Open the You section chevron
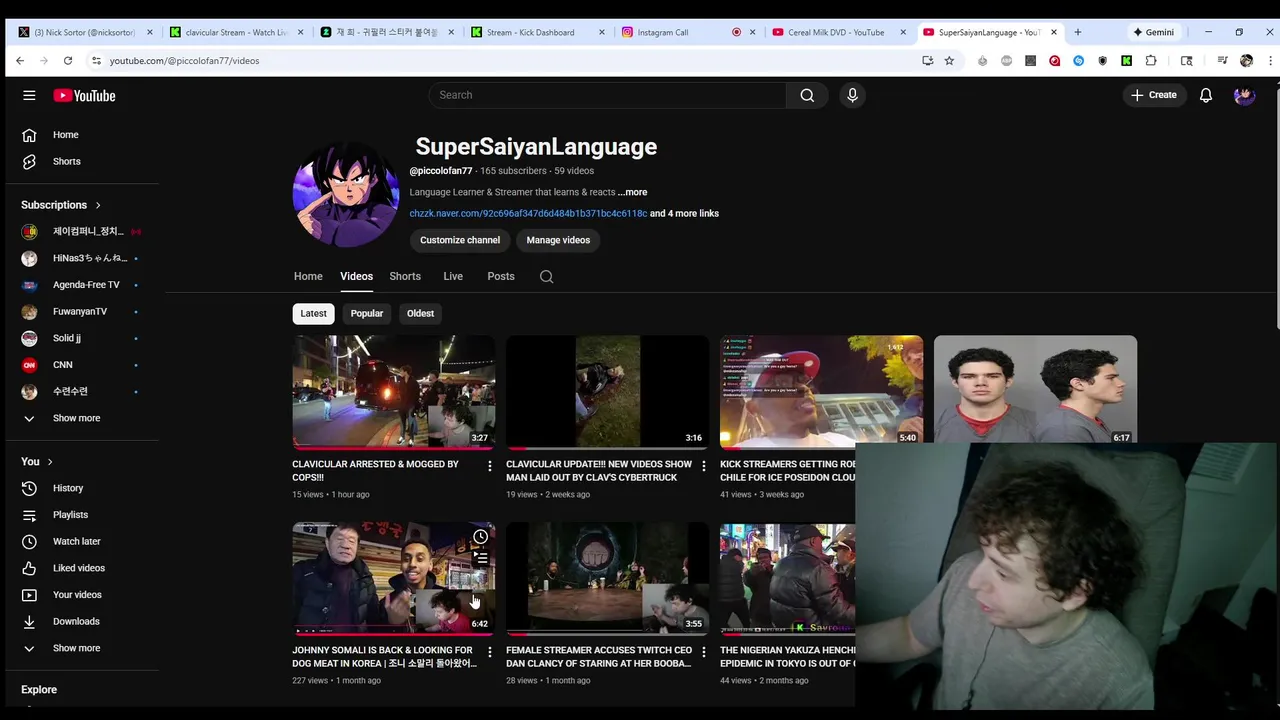 pyautogui.click(x=49, y=462)
